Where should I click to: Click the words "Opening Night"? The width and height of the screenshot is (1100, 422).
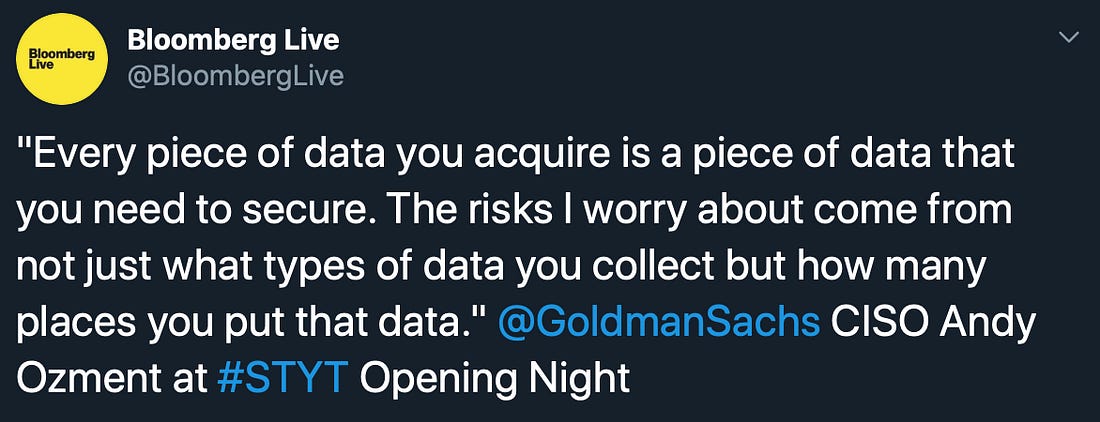click(x=495, y=379)
